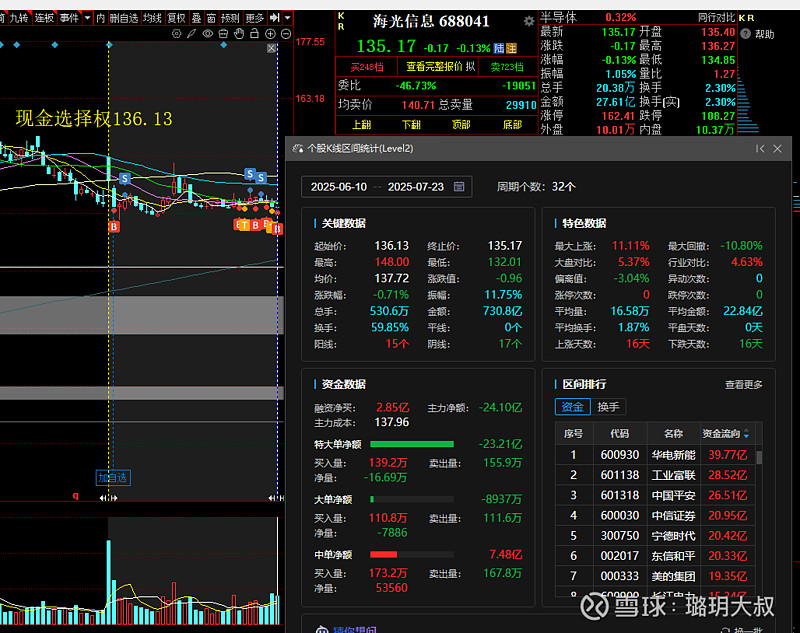Image resolution: width=800 pixels, height=633 pixels.
Task: Open the gear settings next to 海光信息 688041
Action: [529, 21]
